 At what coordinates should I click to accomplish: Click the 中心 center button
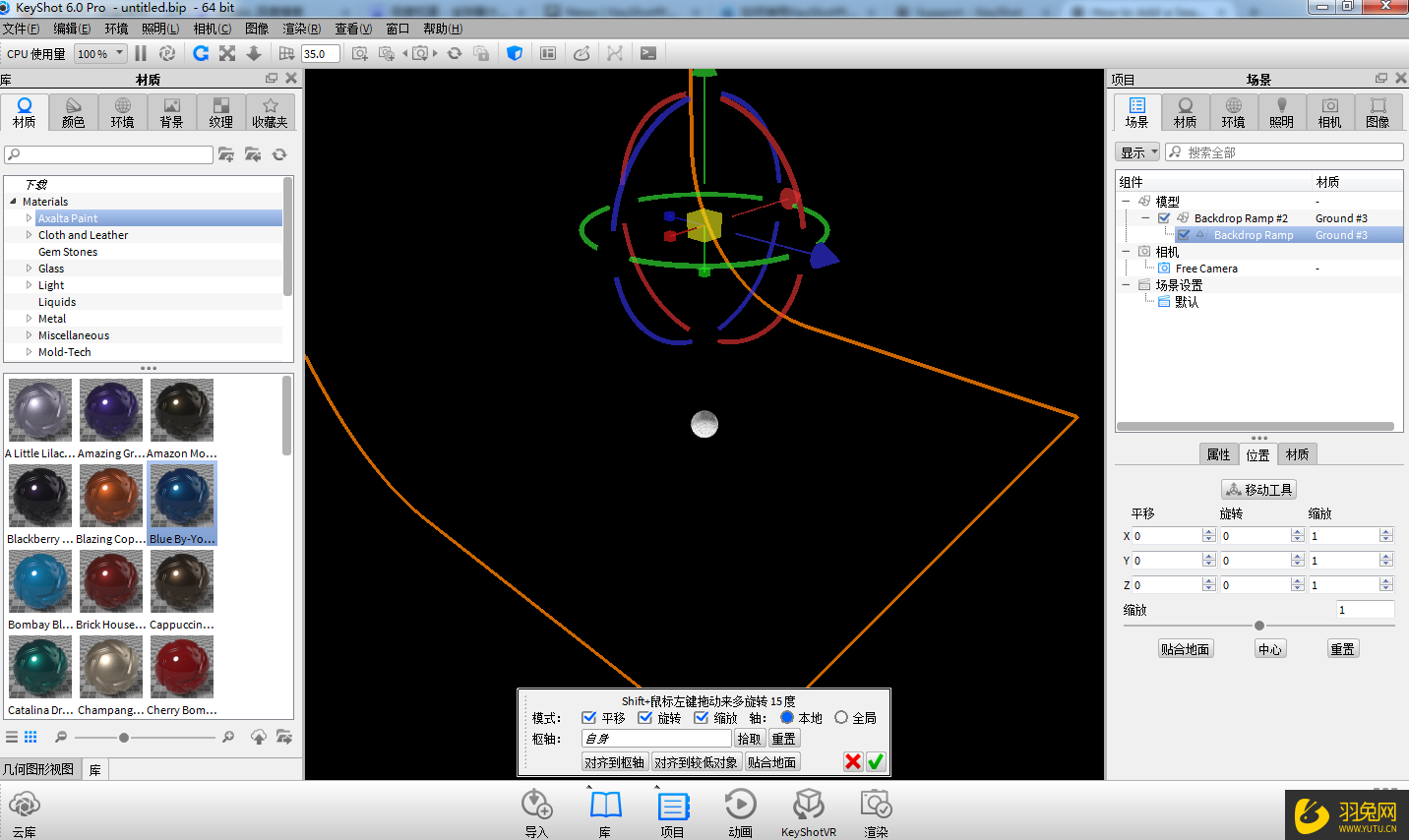tap(1269, 649)
